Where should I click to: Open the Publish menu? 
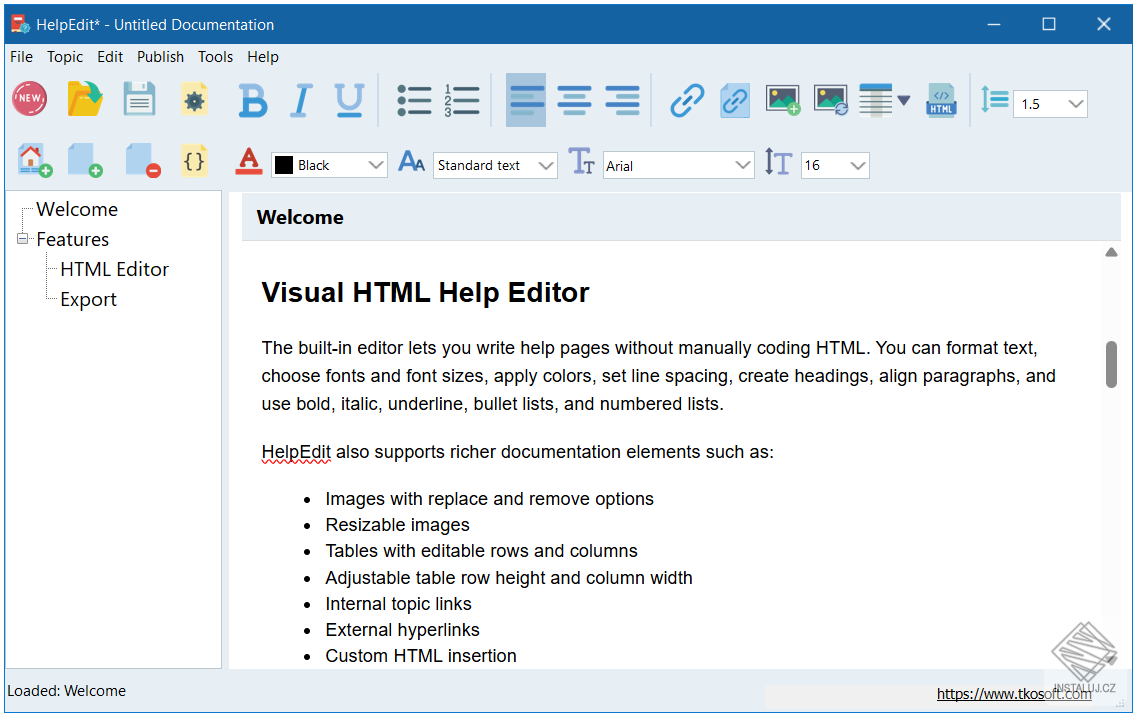pos(160,56)
